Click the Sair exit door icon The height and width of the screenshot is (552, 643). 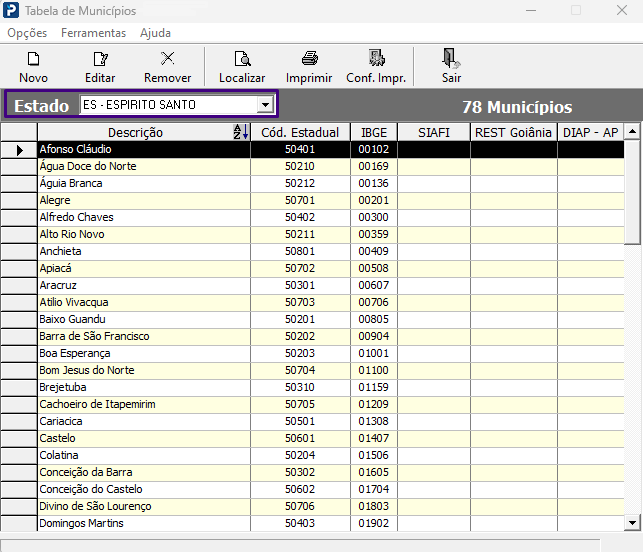coord(451,58)
